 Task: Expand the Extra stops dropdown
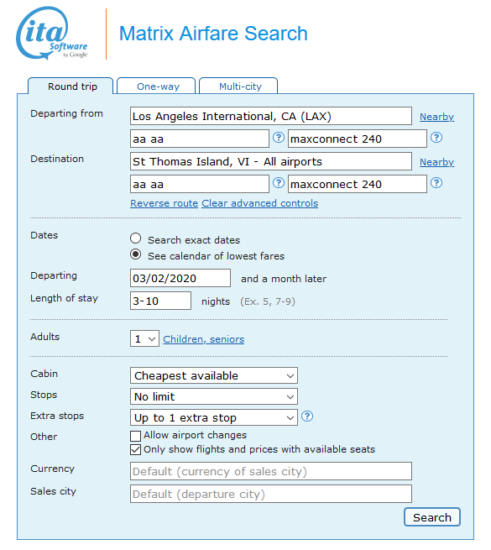(214, 418)
